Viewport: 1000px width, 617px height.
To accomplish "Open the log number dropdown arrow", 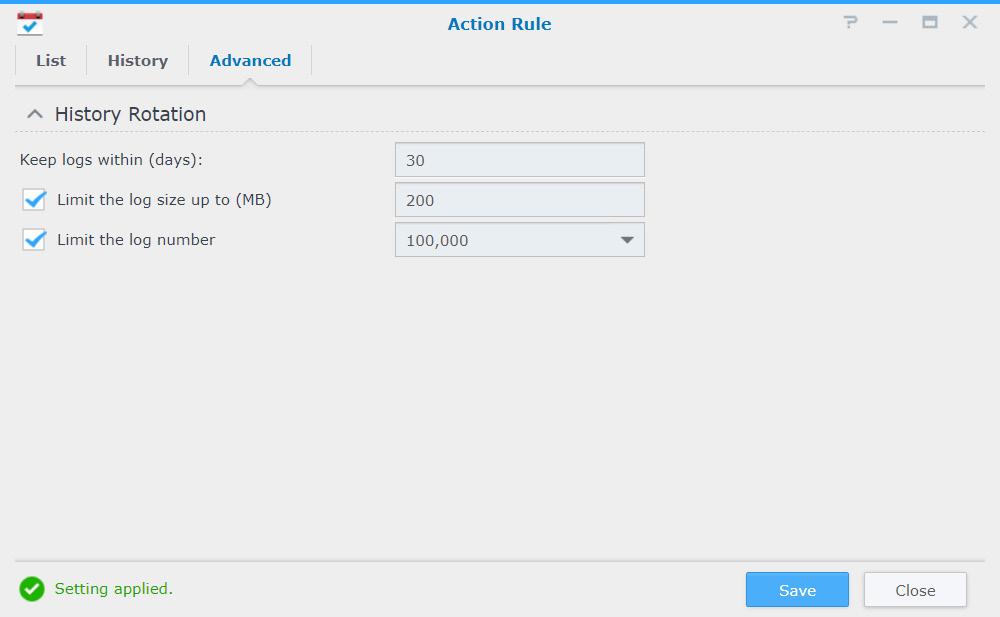I will pos(627,240).
